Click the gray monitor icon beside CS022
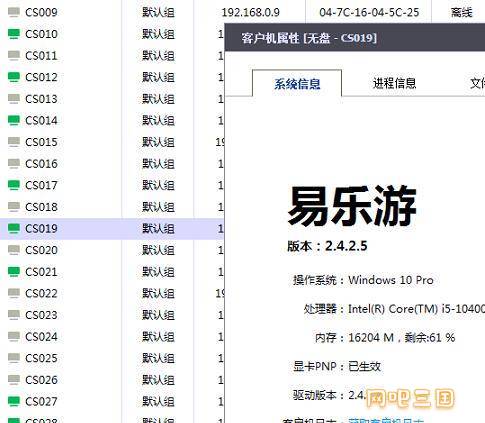The width and height of the screenshot is (485, 423). (x=14, y=293)
